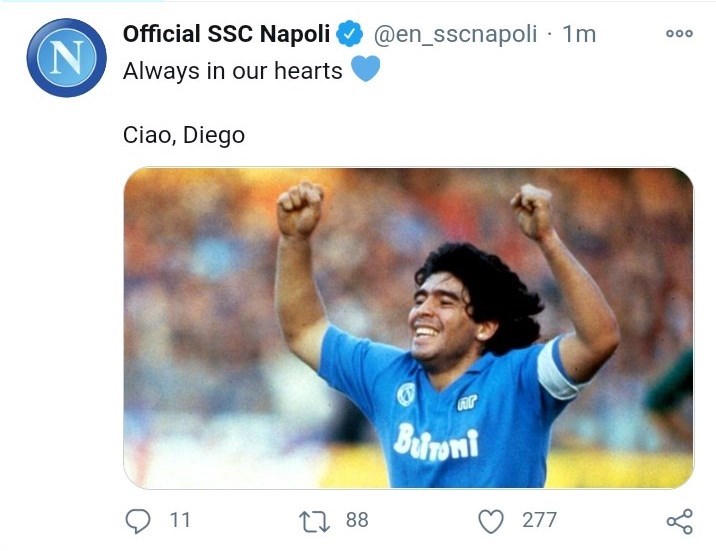Open the Official SSC Napoli display name
Viewport: 716px width, 551px height.
226,34
